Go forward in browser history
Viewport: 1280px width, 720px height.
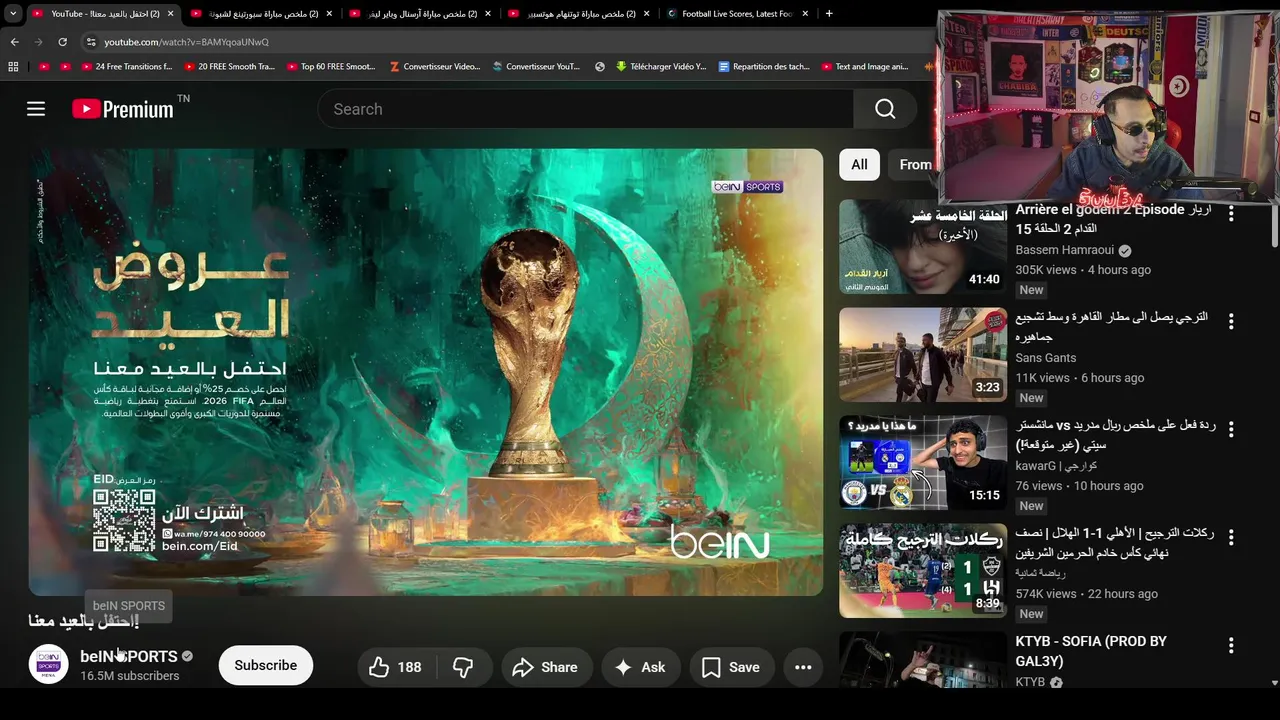(38, 42)
